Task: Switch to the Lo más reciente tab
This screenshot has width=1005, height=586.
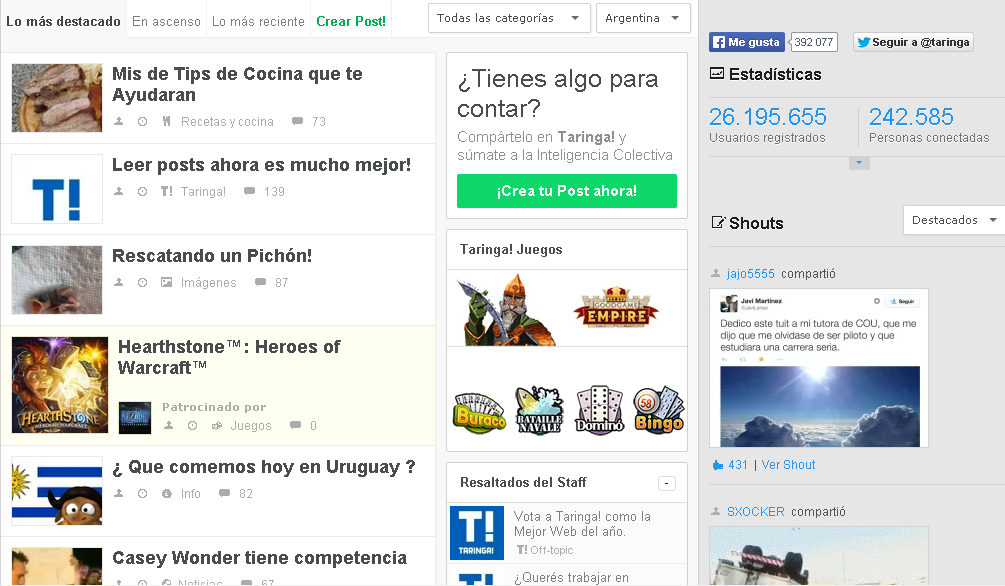Action: pos(258,21)
